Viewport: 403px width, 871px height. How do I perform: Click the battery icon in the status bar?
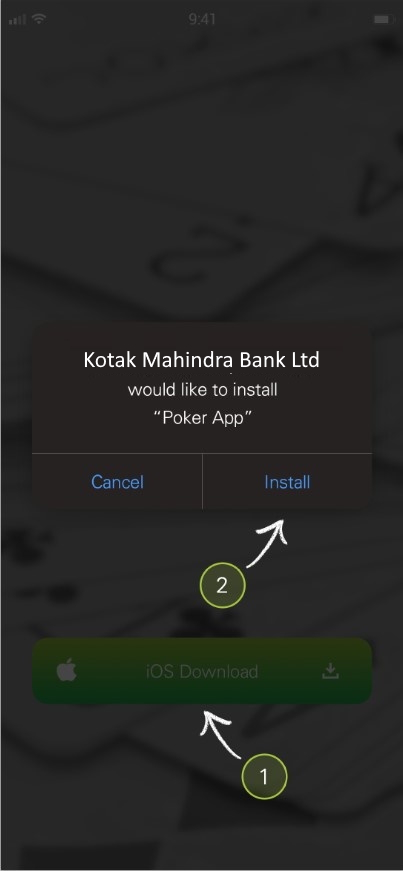click(383, 19)
